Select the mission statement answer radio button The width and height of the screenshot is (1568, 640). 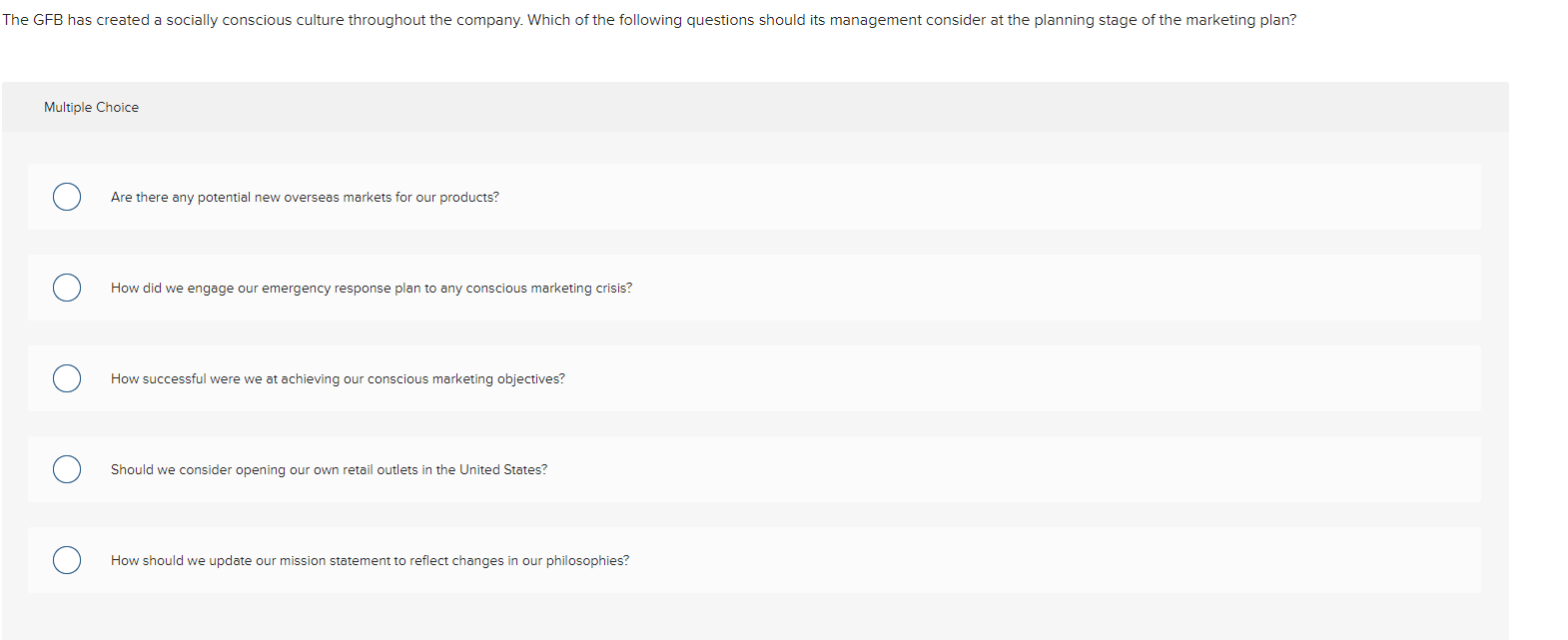point(67,560)
